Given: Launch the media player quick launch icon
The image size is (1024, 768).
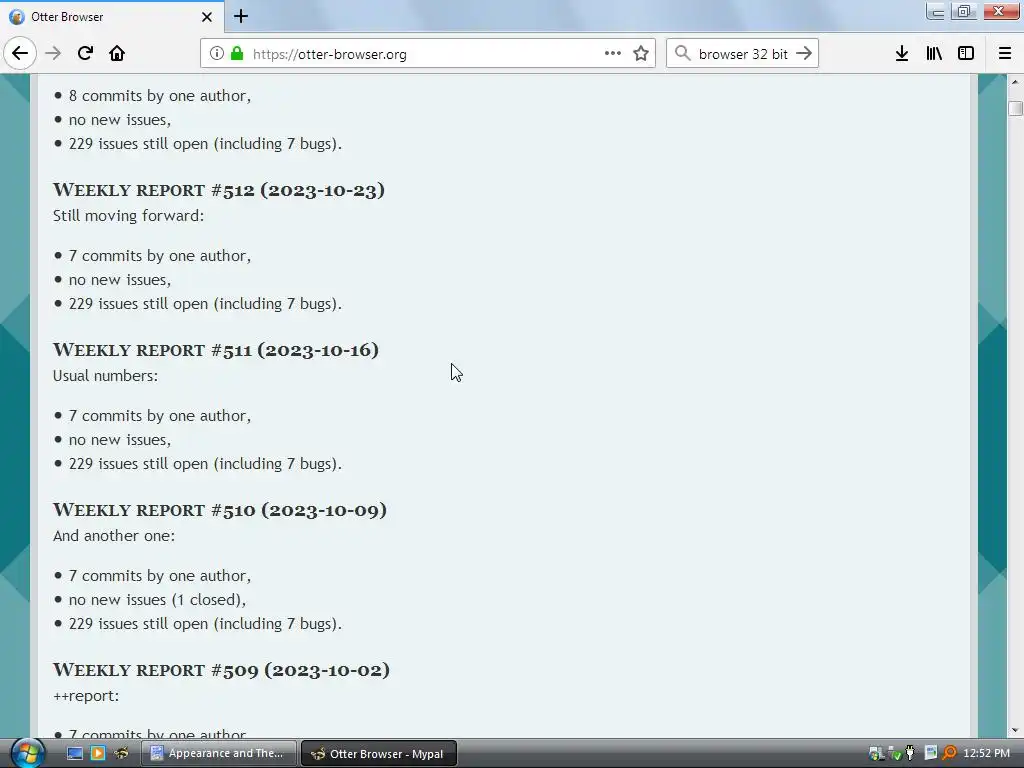Looking at the screenshot, I should 98,754.
